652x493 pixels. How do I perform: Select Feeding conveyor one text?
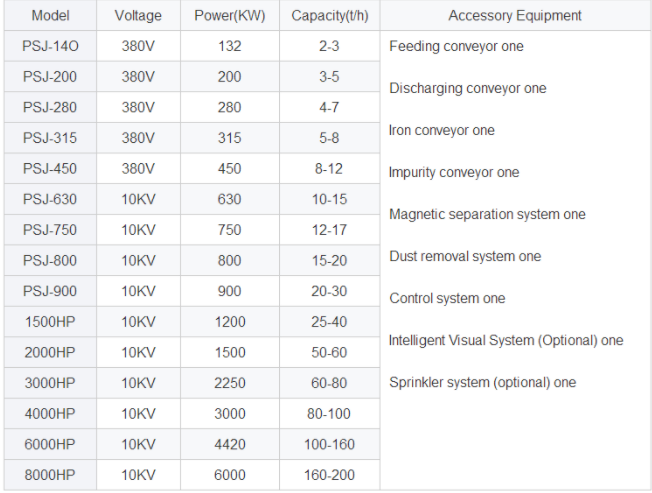click(x=456, y=46)
